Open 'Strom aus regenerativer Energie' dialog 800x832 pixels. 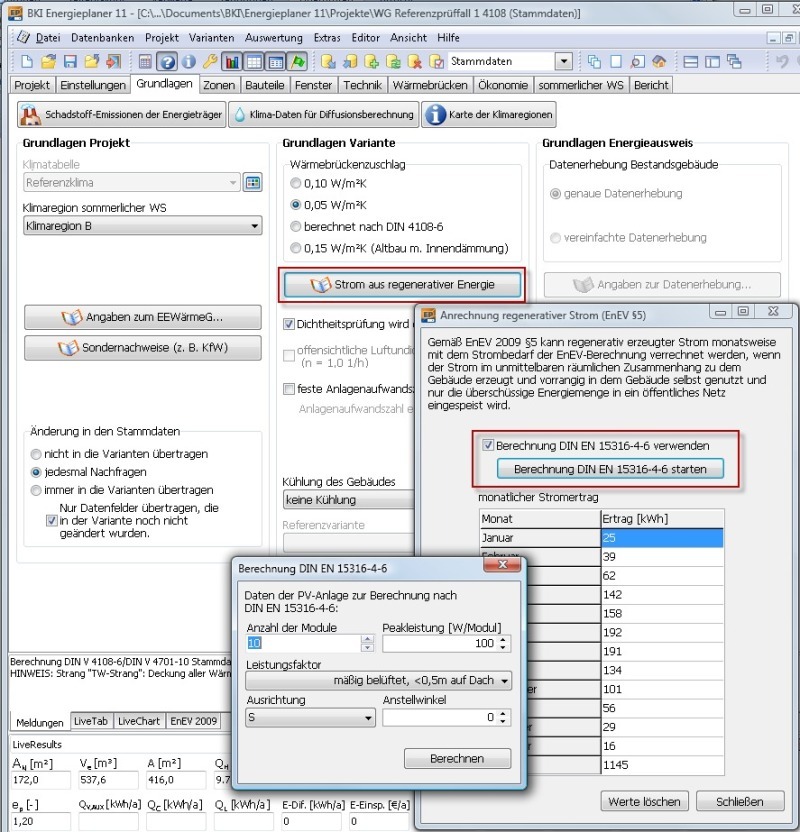pos(402,284)
